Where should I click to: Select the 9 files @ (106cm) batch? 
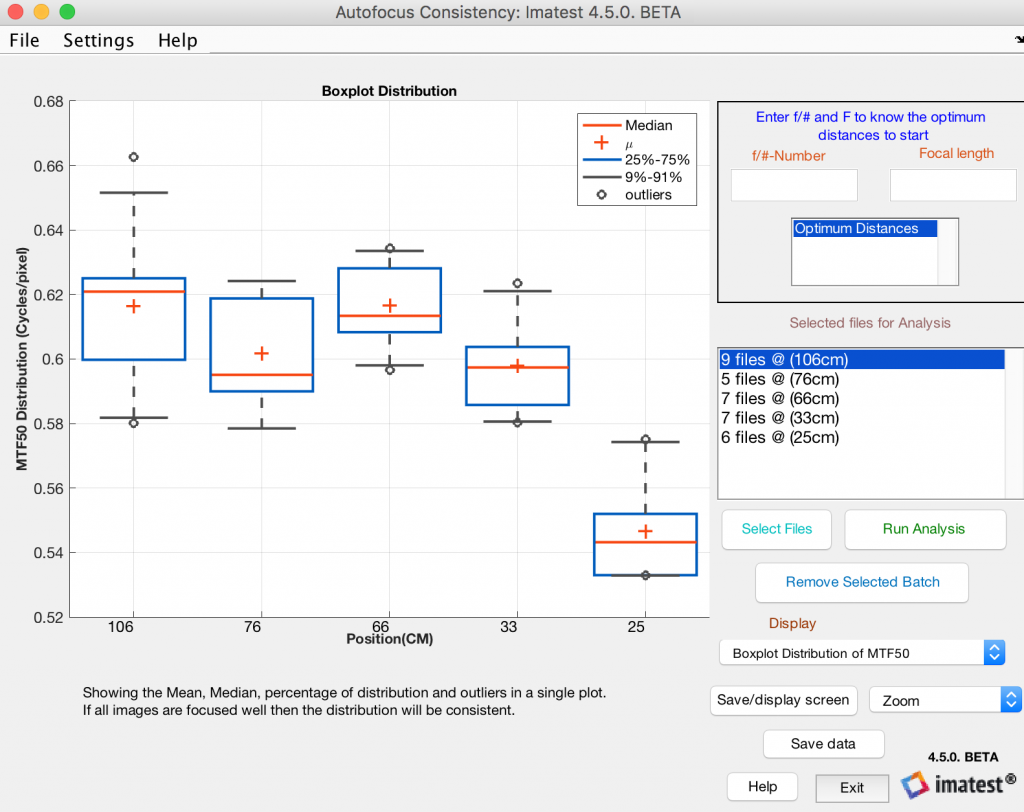pos(861,360)
